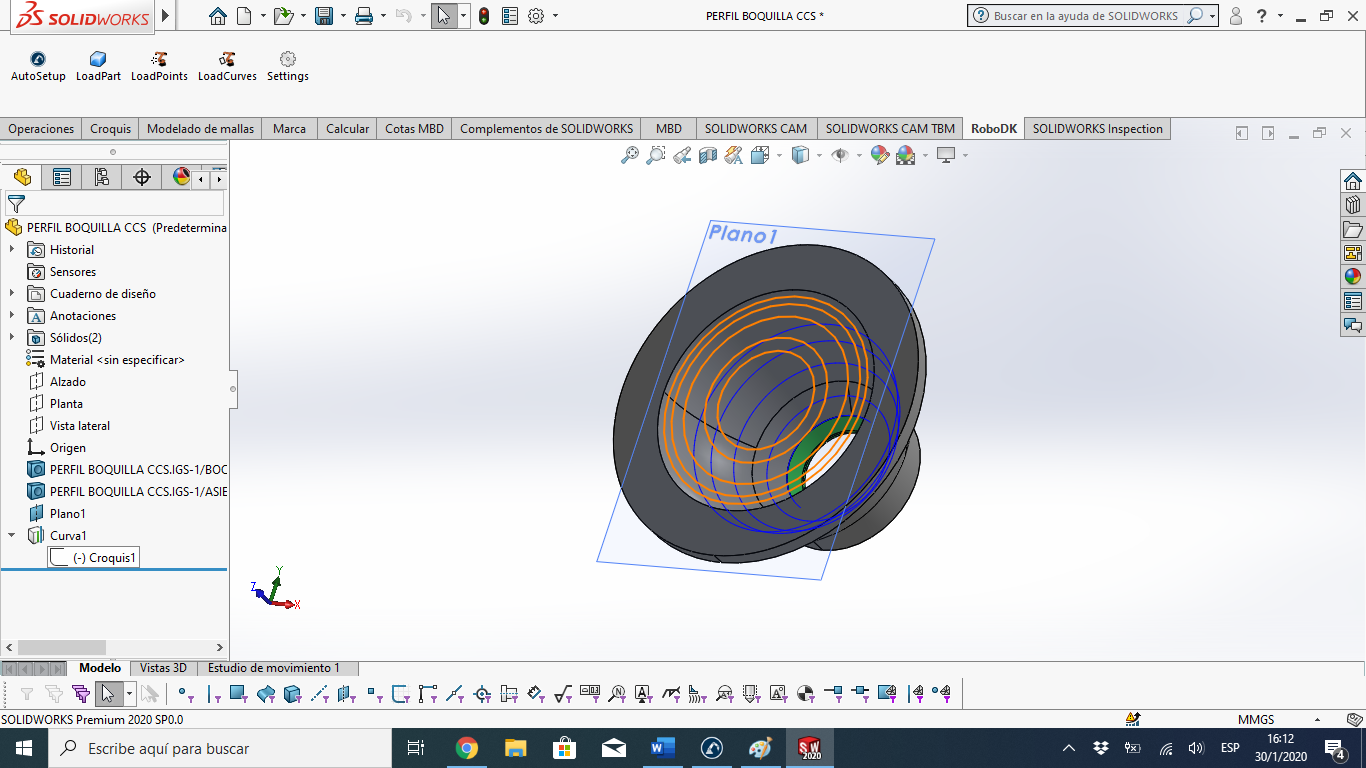
Task: Click the Edit Appearance color ball icon
Action: 879,155
